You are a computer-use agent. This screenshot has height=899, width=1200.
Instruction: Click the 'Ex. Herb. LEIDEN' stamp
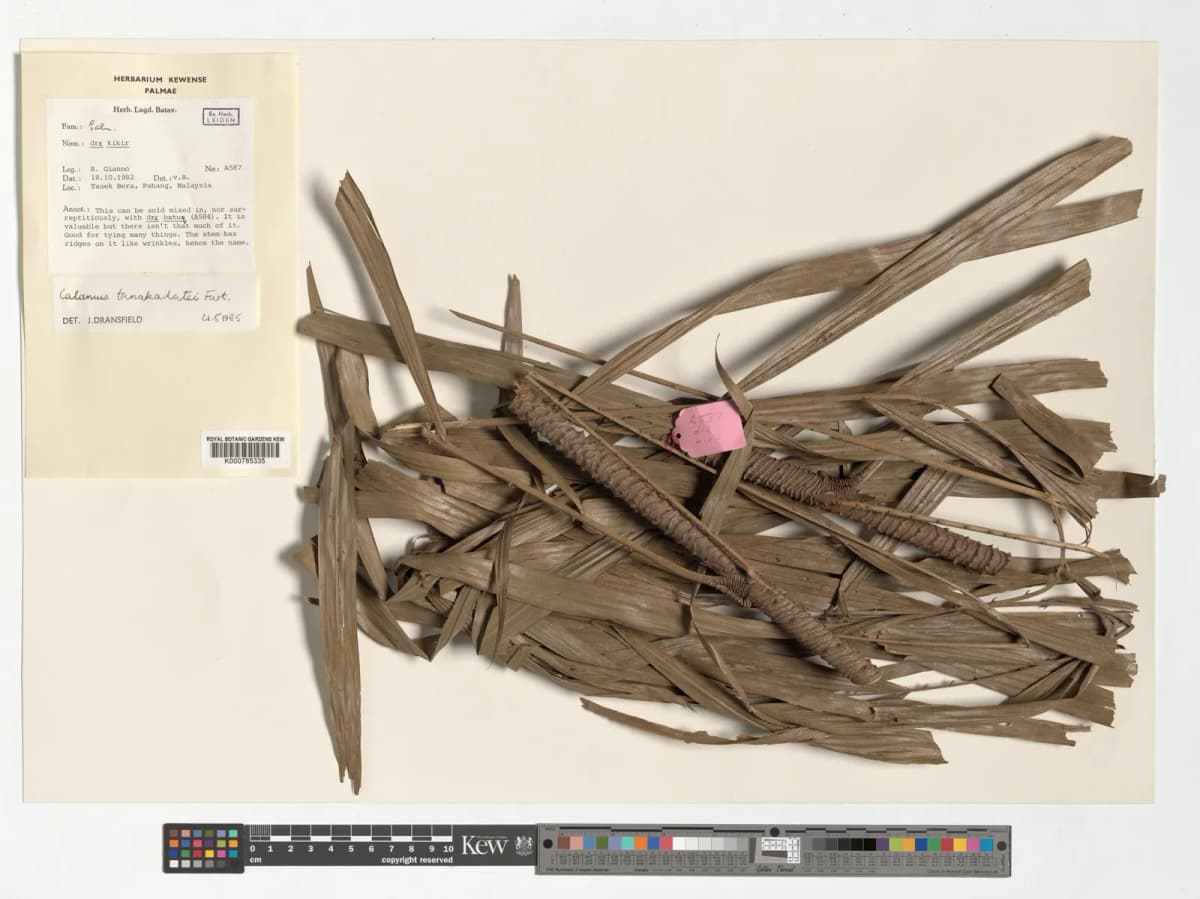(x=220, y=116)
